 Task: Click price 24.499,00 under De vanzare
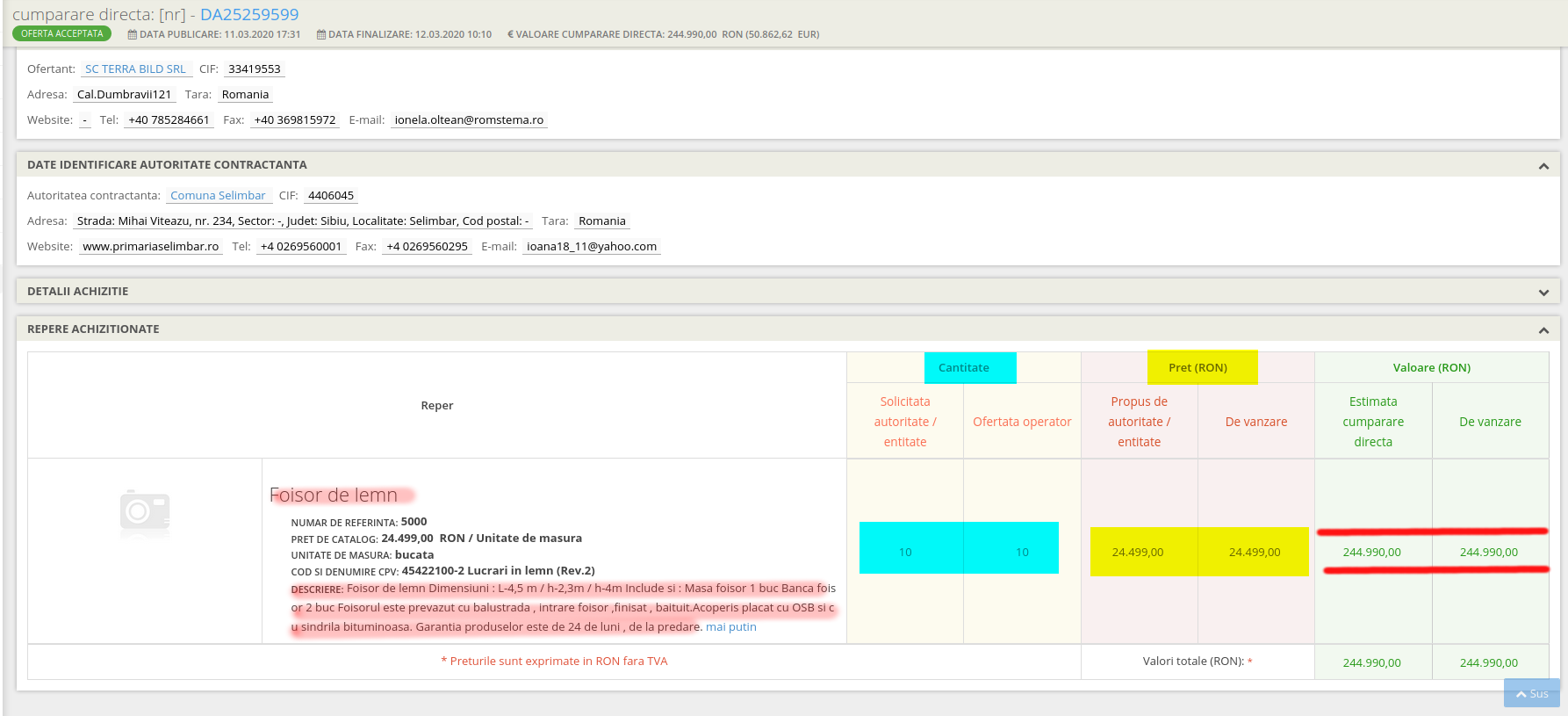pyautogui.click(x=1255, y=552)
